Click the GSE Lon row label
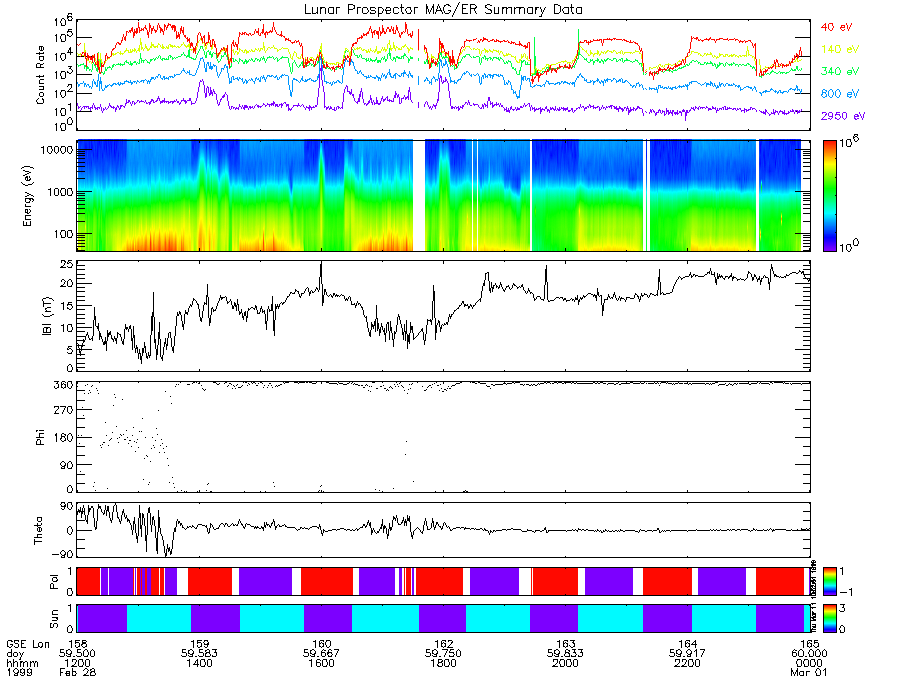 [x=28, y=644]
